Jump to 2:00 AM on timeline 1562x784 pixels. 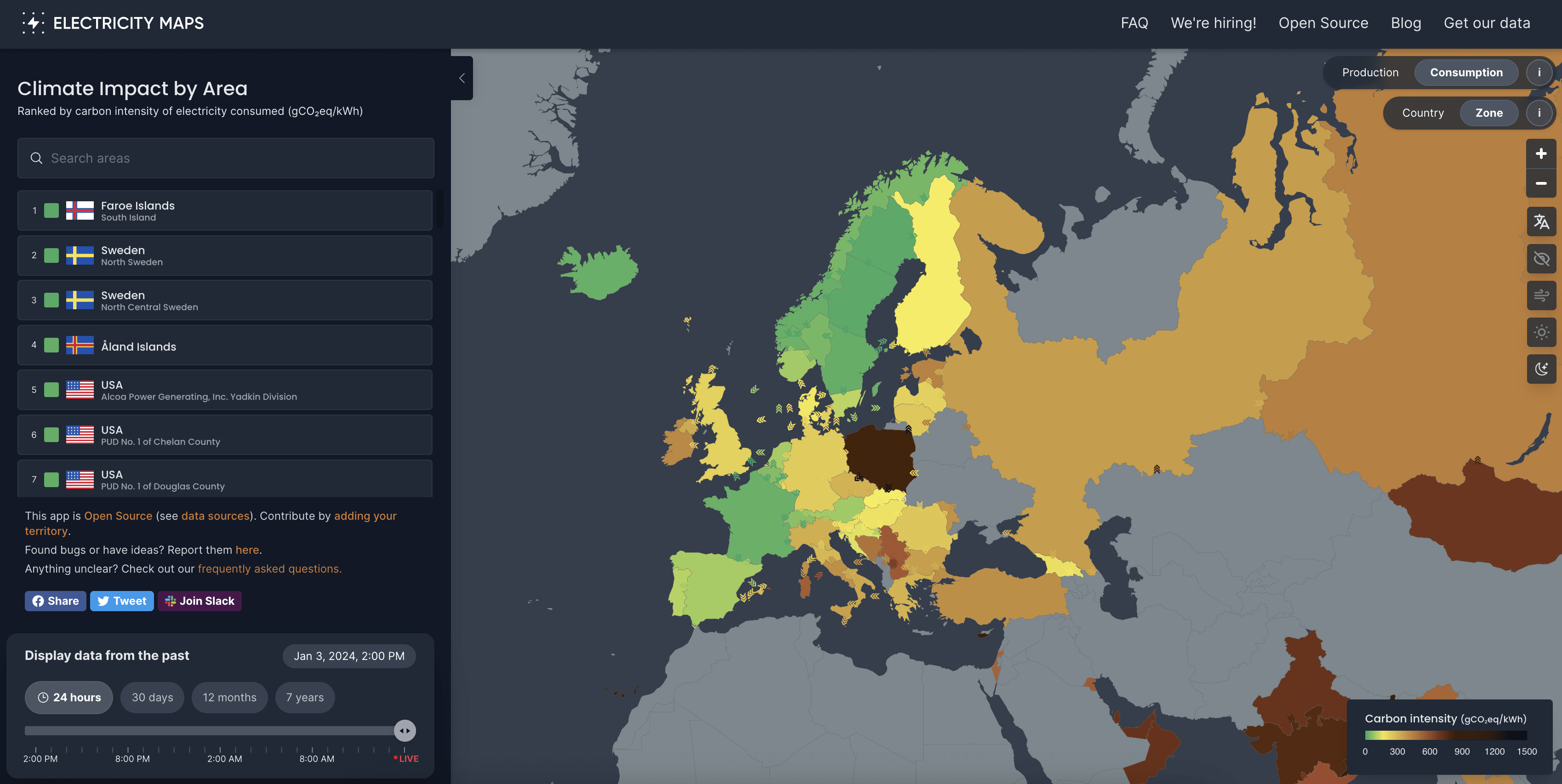[224, 759]
